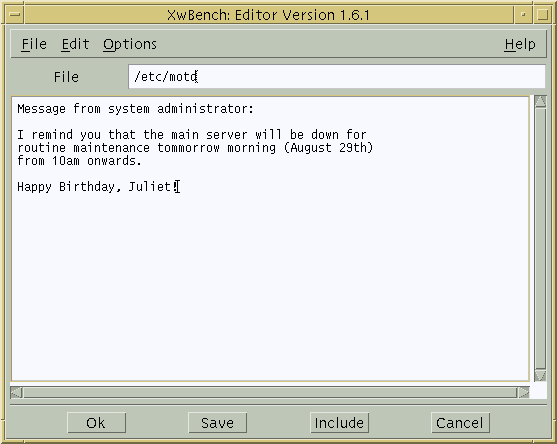Open the Help menu
The image size is (557, 444).
(x=520, y=44)
